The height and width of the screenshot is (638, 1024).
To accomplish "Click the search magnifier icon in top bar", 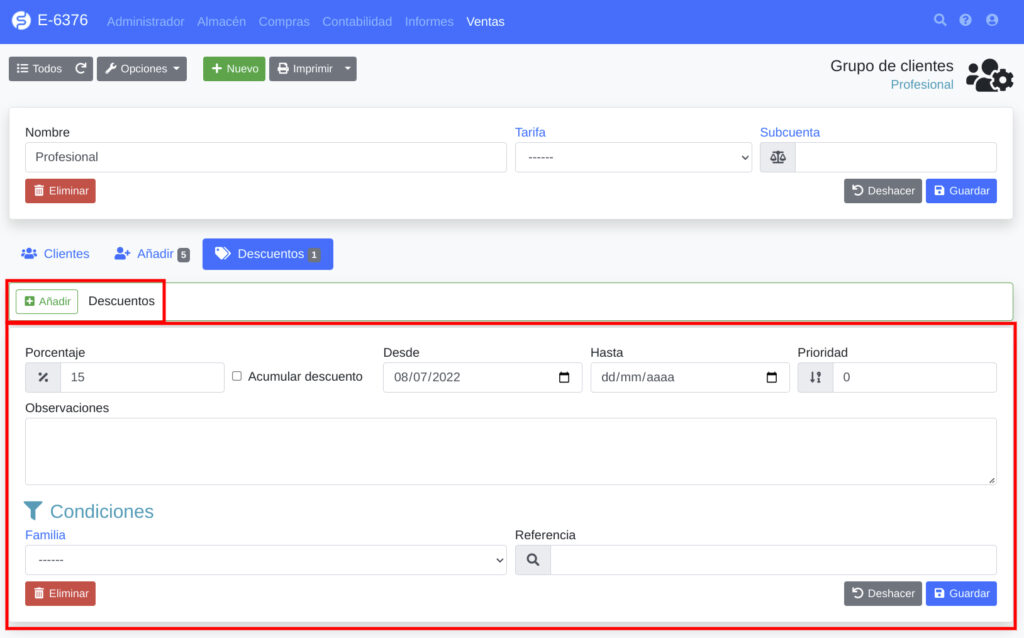I will [x=940, y=20].
